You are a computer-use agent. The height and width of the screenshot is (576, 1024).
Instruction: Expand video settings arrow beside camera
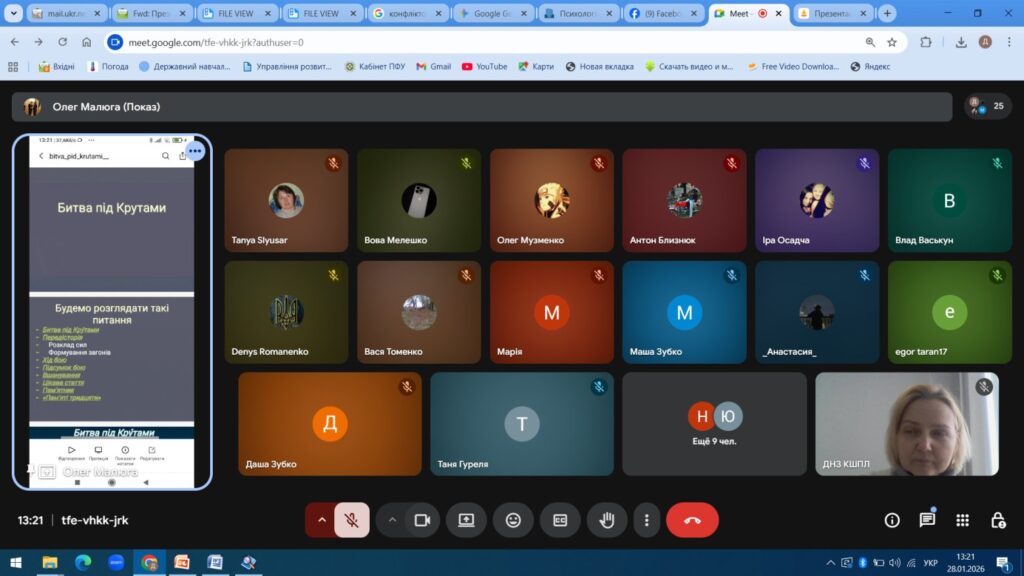coord(392,520)
